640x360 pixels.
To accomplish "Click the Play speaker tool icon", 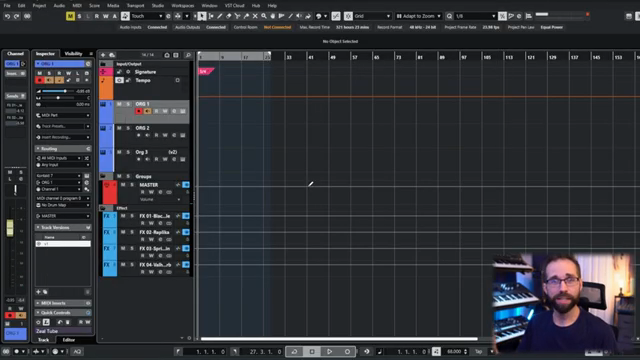I will click(x=299, y=16).
